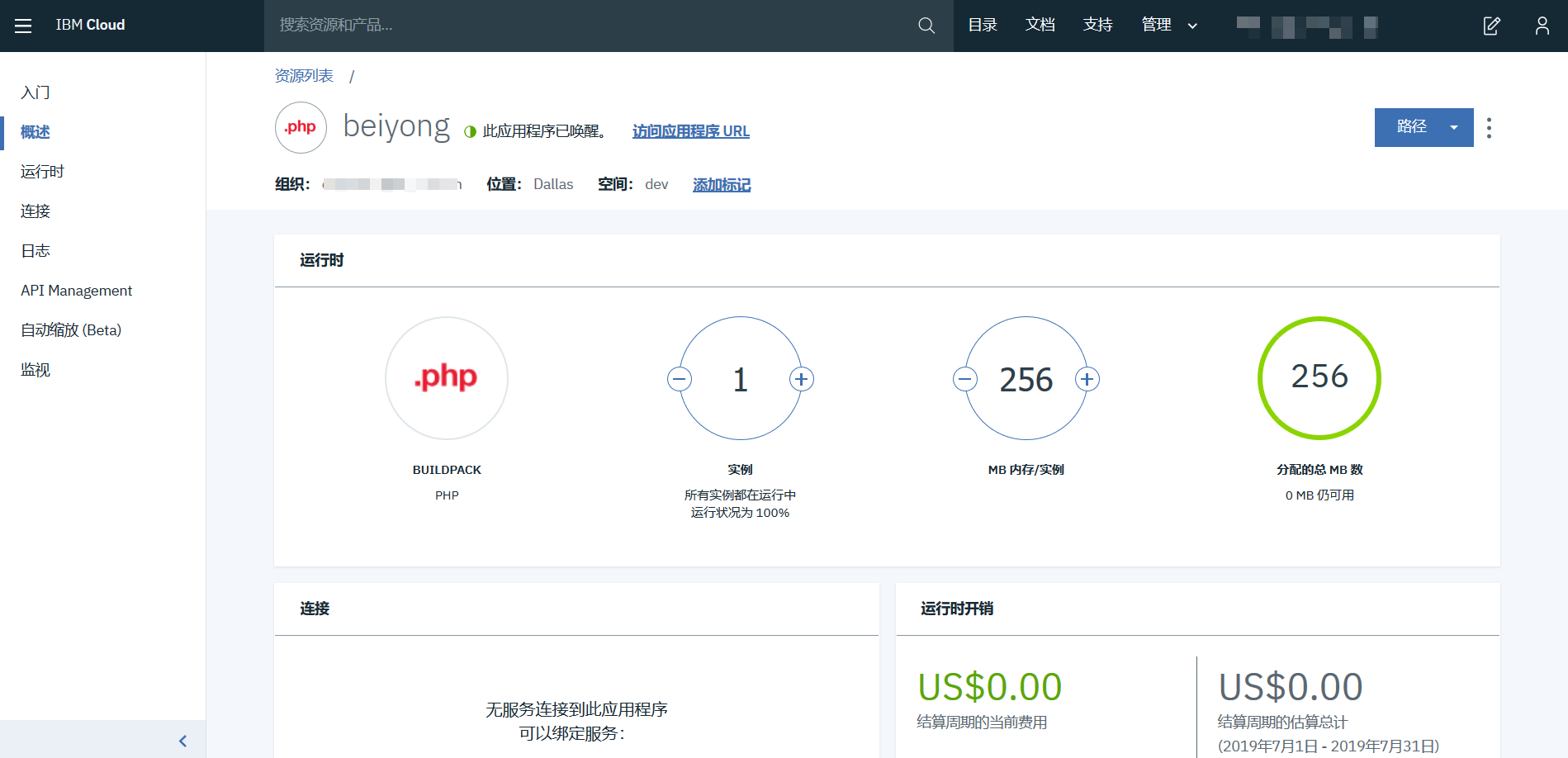Screen dimensions: 1568x758
Task: Click the 0 MB 仍可用 text
Action: [x=1319, y=495]
